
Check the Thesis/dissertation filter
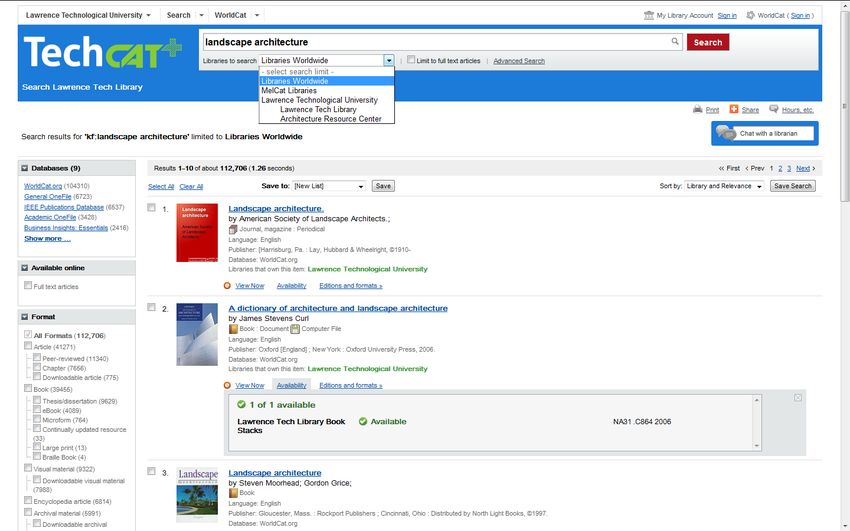[37, 400]
